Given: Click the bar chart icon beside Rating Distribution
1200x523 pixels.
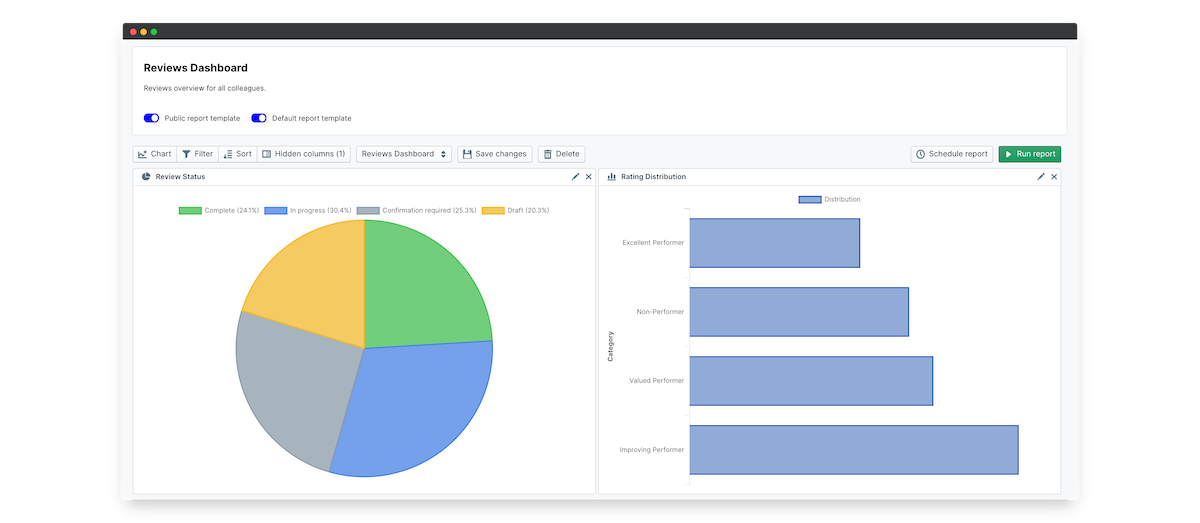Looking at the screenshot, I should (x=612, y=176).
